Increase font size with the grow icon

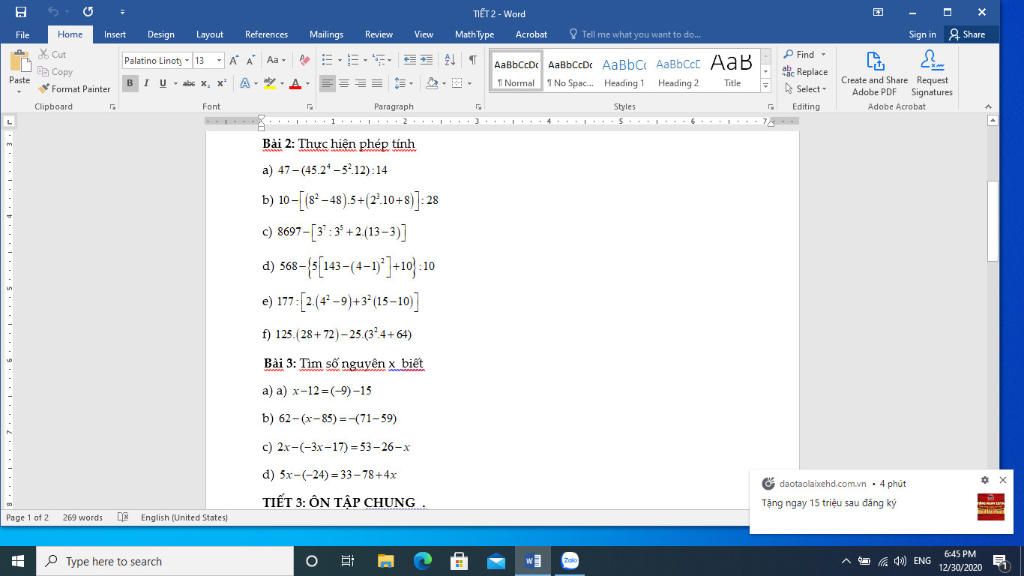click(x=234, y=60)
